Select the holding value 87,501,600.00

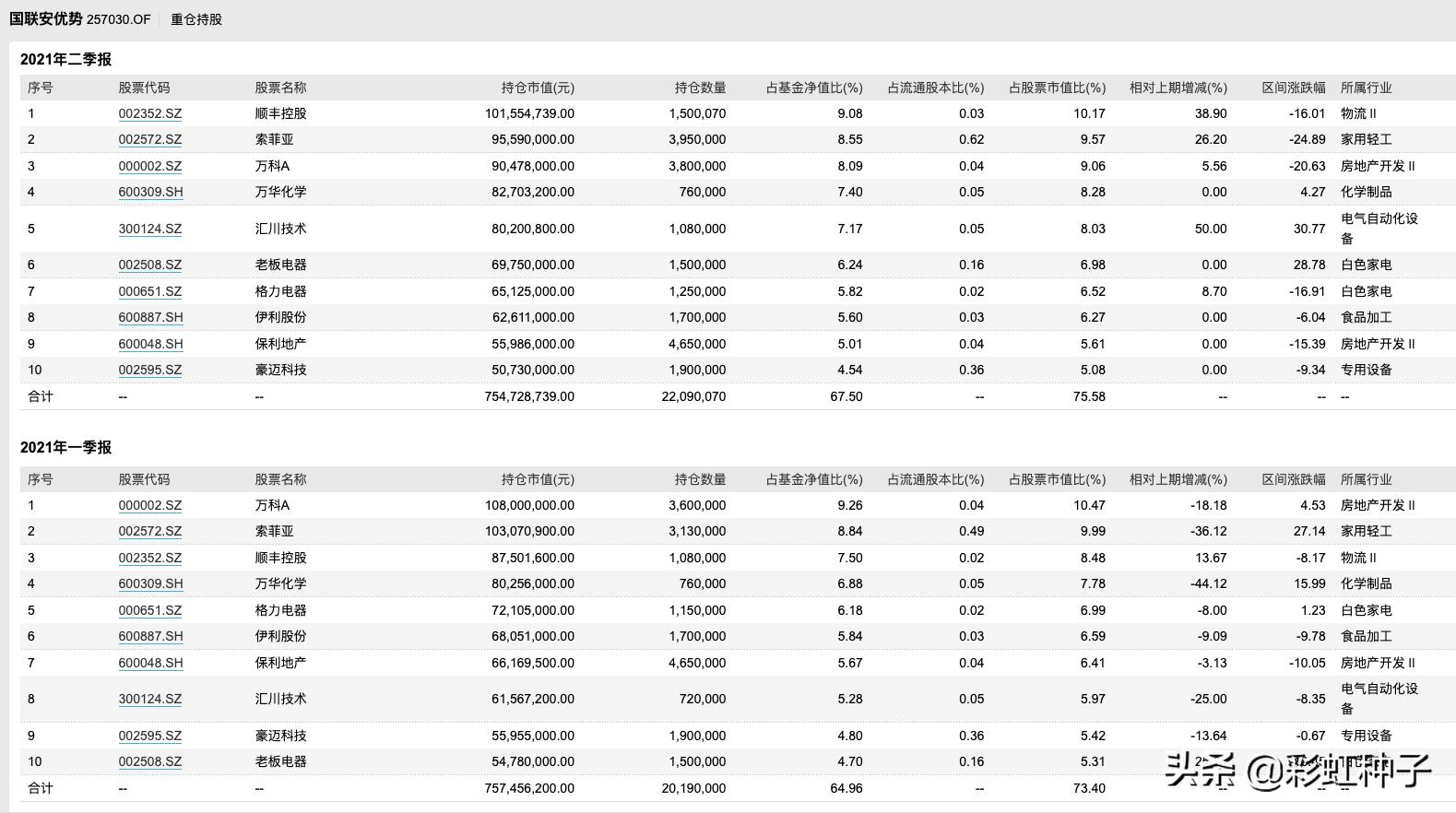point(533,558)
